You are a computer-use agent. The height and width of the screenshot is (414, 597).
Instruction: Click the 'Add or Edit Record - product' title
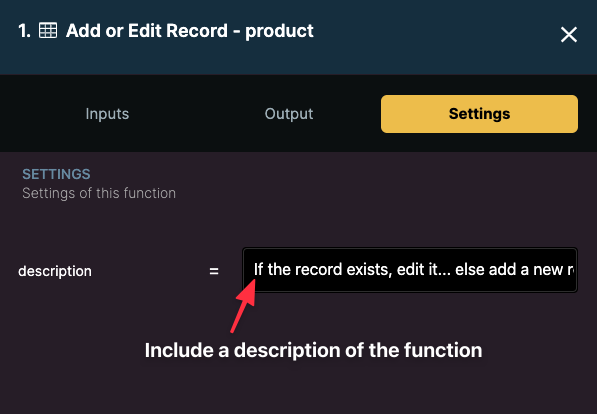click(x=190, y=31)
